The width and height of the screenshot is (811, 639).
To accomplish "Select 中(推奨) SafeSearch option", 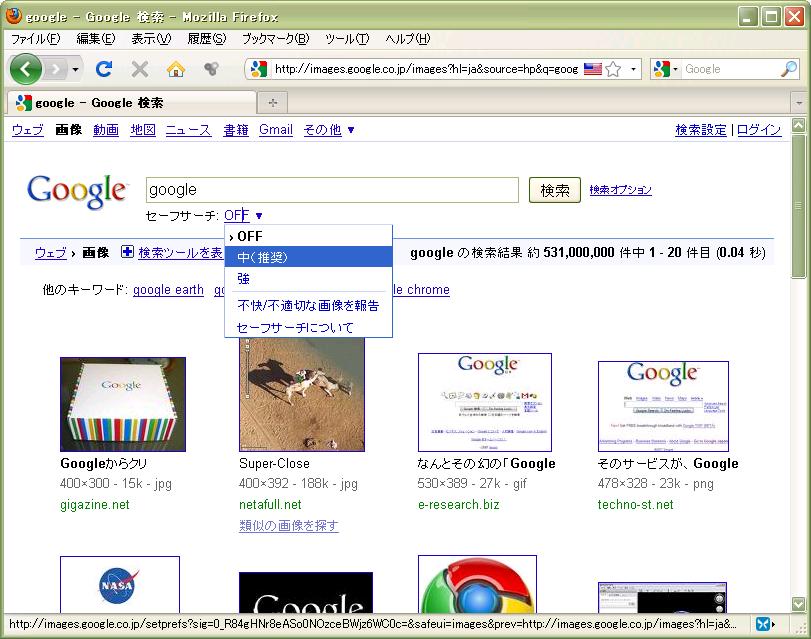I will click(308, 257).
